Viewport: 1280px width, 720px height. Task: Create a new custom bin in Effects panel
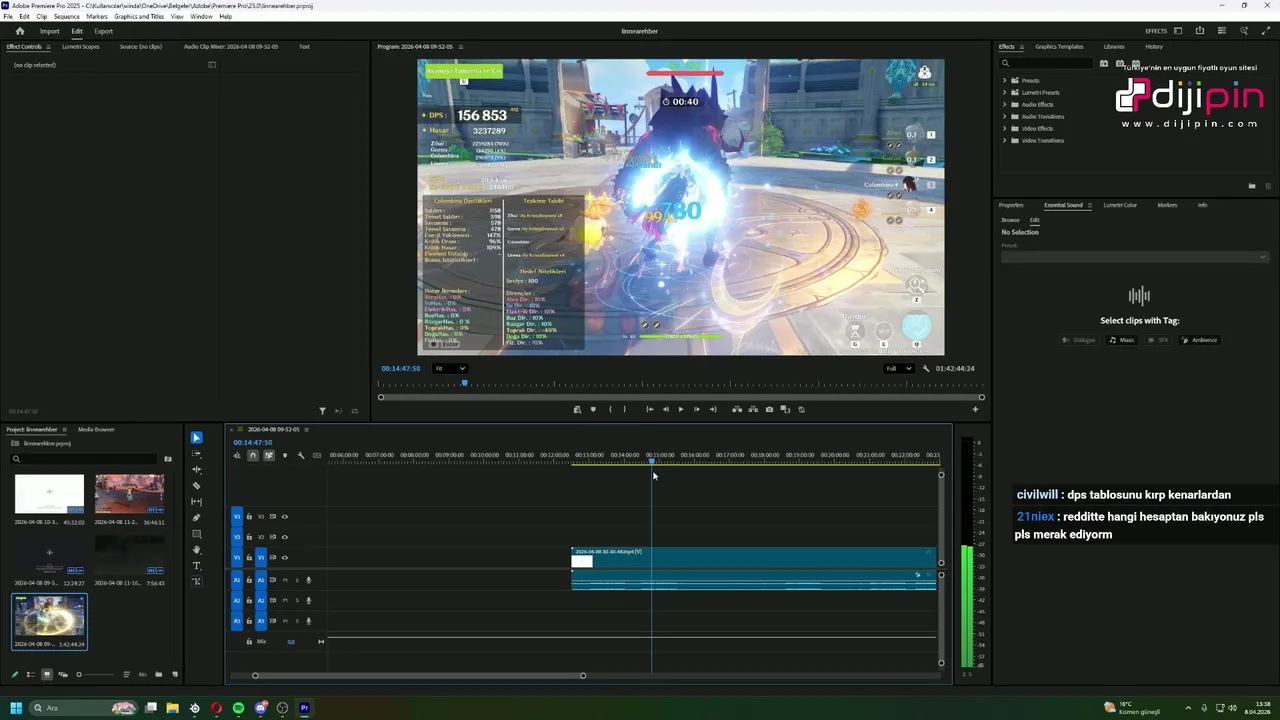pyautogui.click(x=1252, y=186)
